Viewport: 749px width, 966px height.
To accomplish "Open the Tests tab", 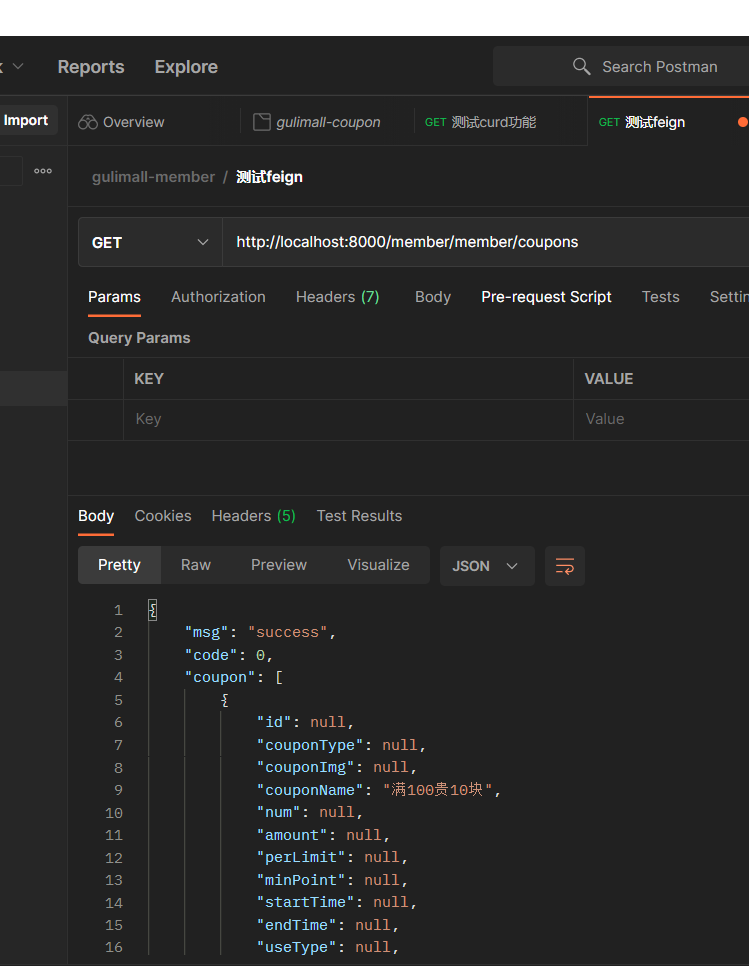I will click(660, 297).
